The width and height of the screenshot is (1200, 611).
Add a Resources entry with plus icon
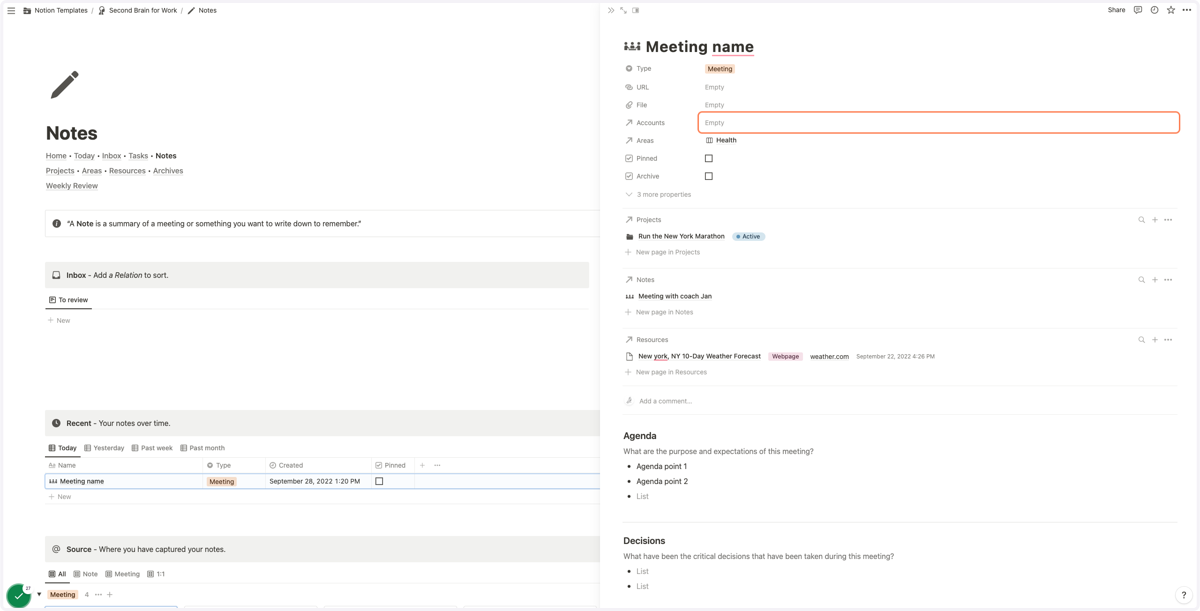(1155, 340)
